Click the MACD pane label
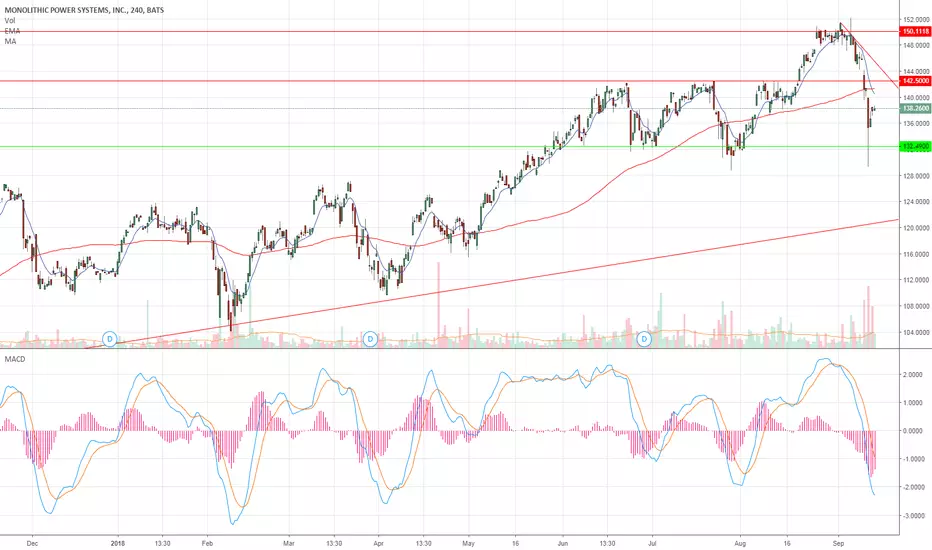Screen dimensions: 932x550 click(15, 359)
